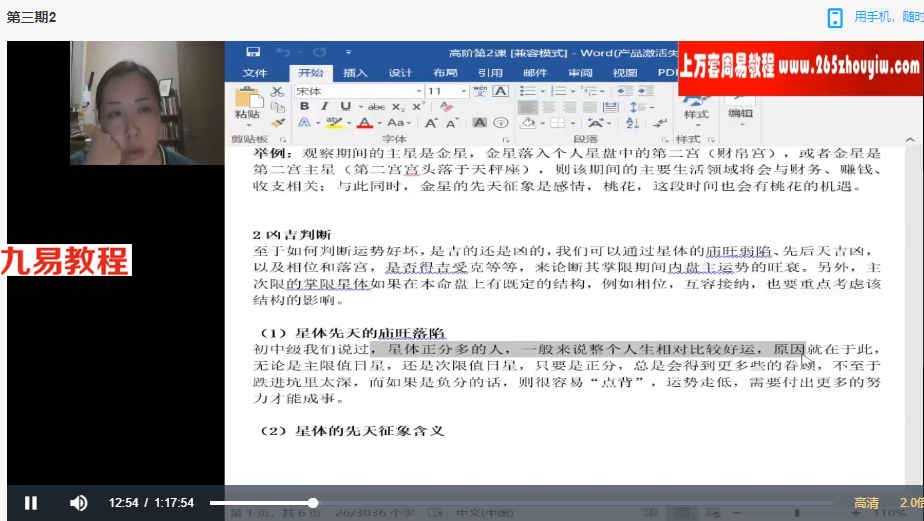Screen dimensions: 924x521
Task: Click the Increase Indent icon
Action: coord(646,91)
